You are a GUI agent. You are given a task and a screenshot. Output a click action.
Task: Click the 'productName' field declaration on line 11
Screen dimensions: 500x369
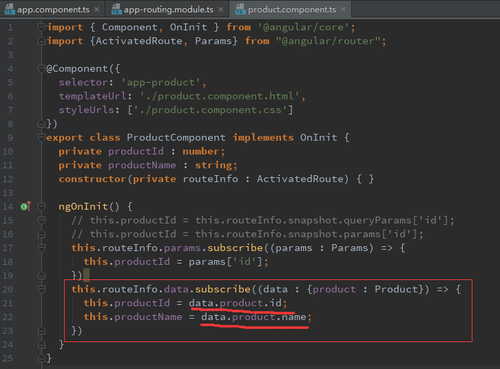click(142, 165)
